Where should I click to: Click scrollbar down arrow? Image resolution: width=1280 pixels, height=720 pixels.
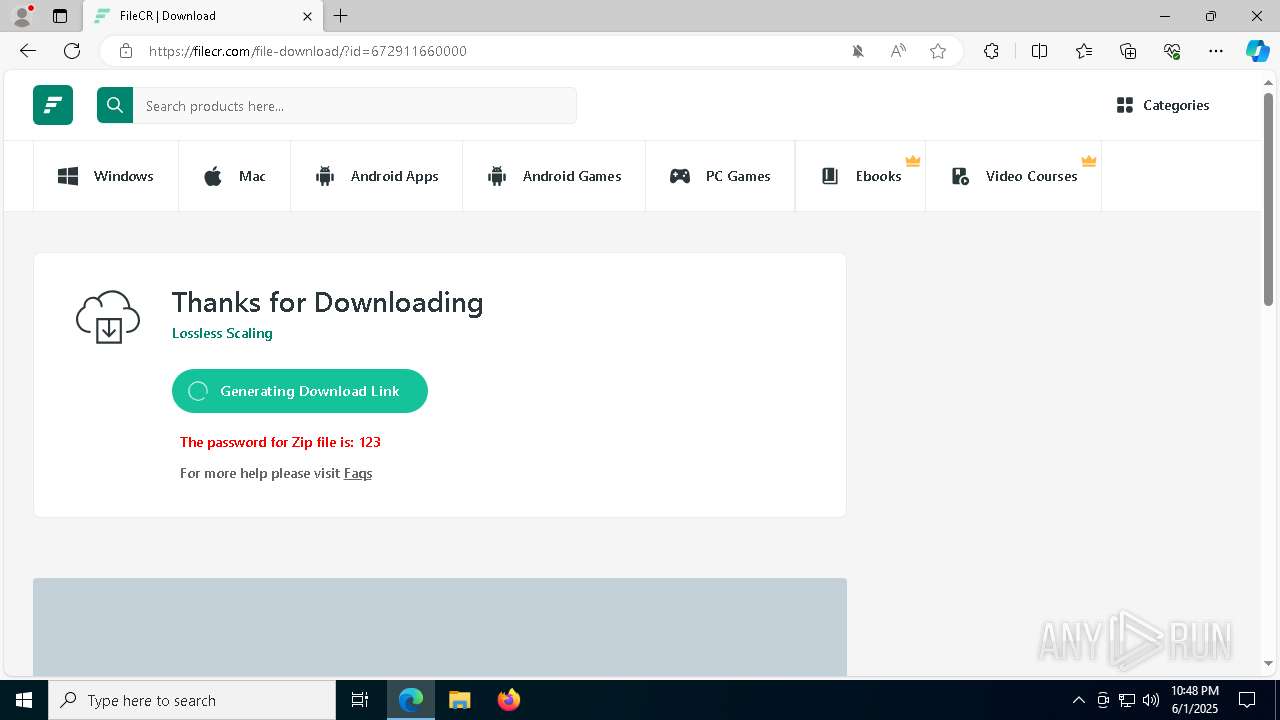pos(1268,663)
